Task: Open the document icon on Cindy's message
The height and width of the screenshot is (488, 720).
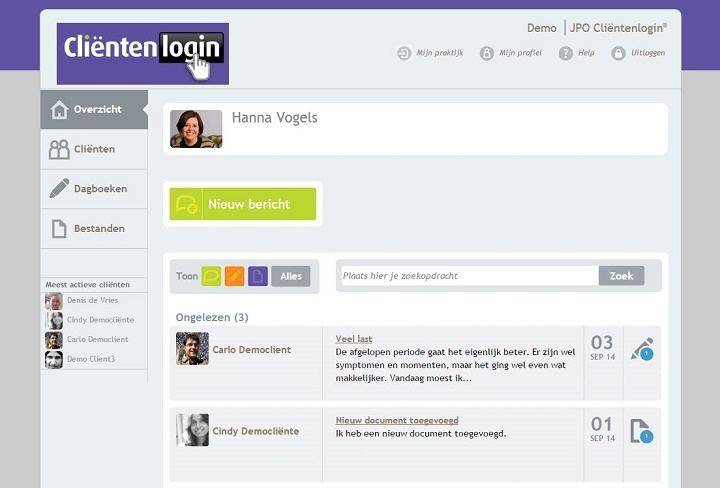Action: coord(641,431)
